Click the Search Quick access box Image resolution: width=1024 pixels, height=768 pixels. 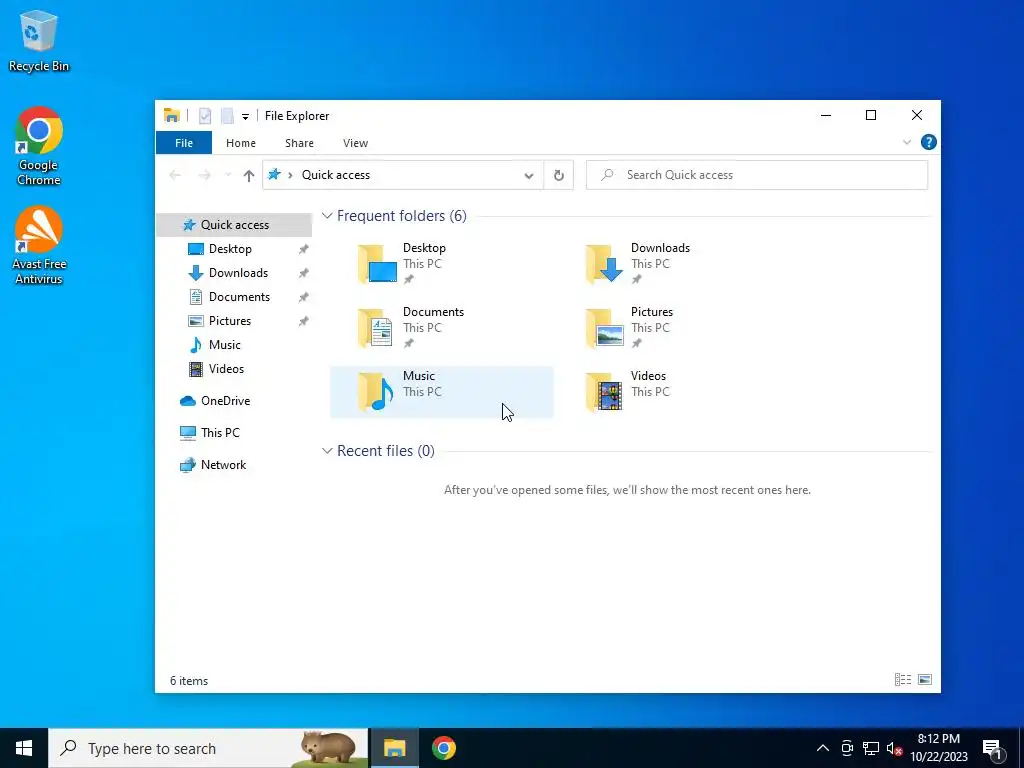[x=757, y=175]
